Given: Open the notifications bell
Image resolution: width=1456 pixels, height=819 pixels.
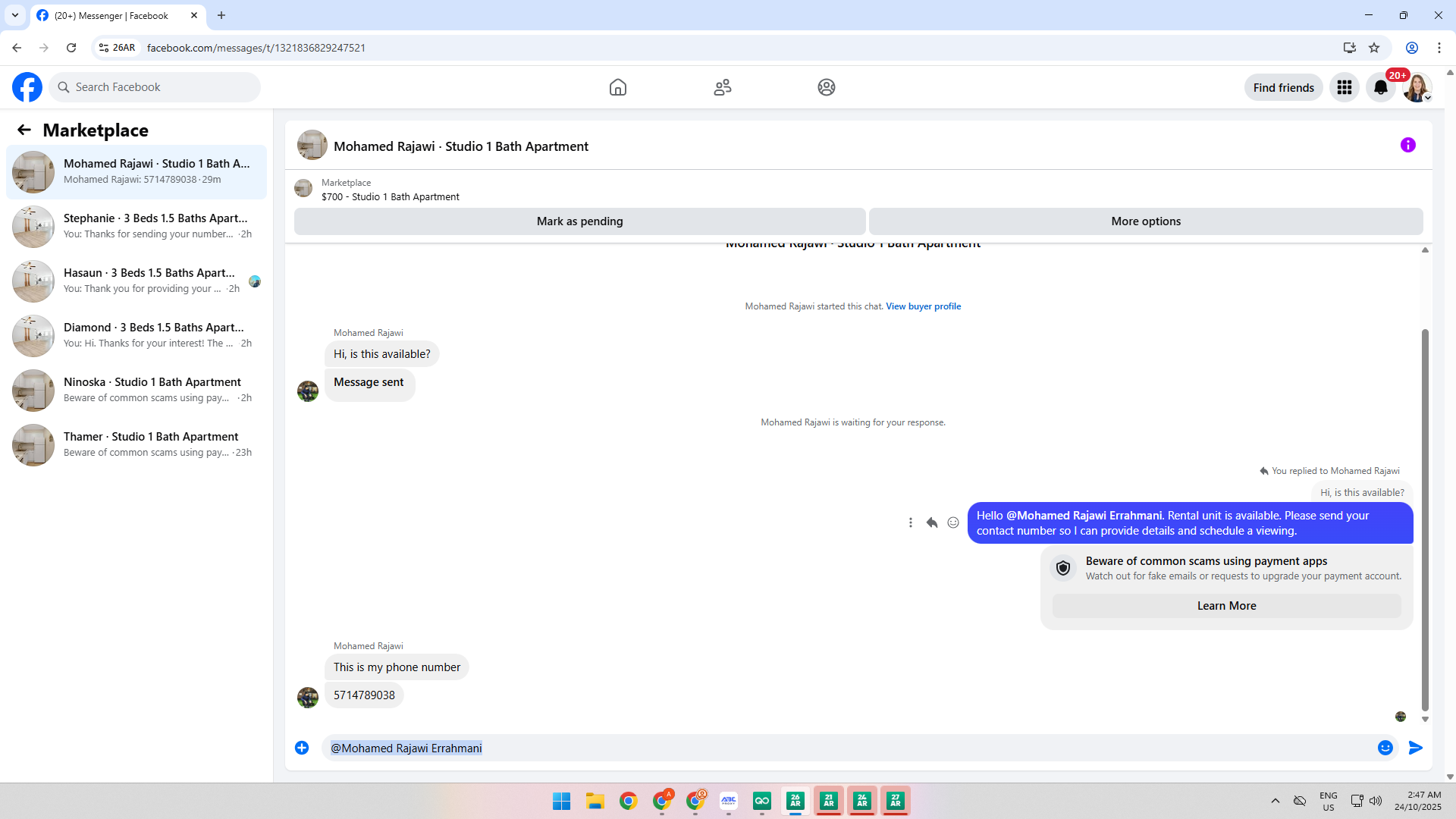Looking at the screenshot, I should click(x=1381, y=87).
